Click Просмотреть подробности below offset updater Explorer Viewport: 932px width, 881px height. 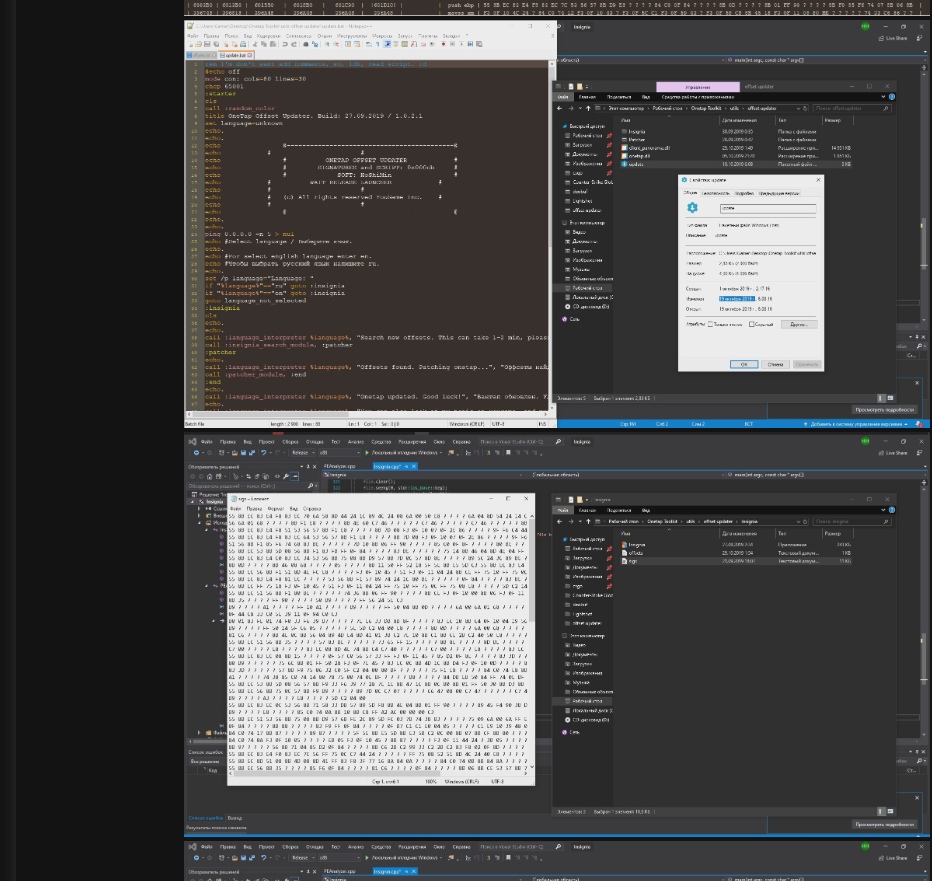click(884, 410)
